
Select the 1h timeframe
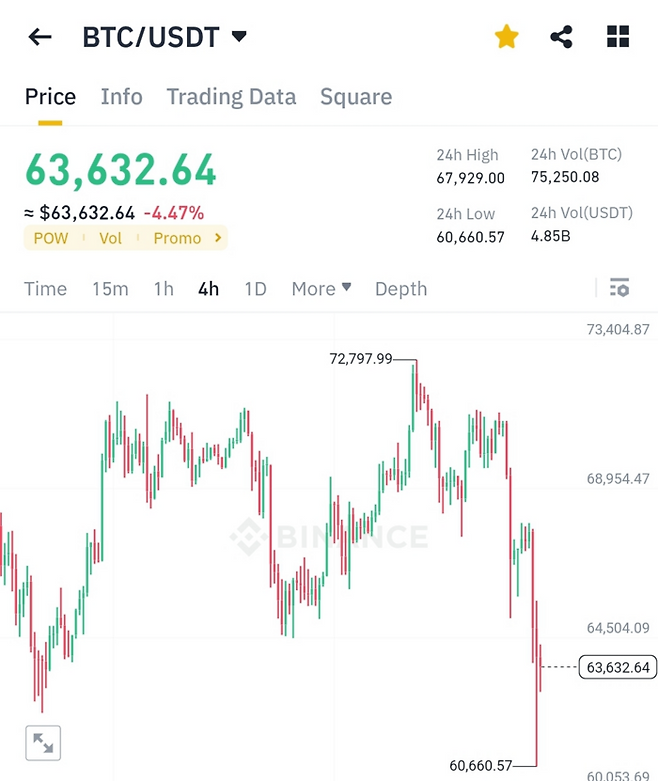[x=163, y=289]
